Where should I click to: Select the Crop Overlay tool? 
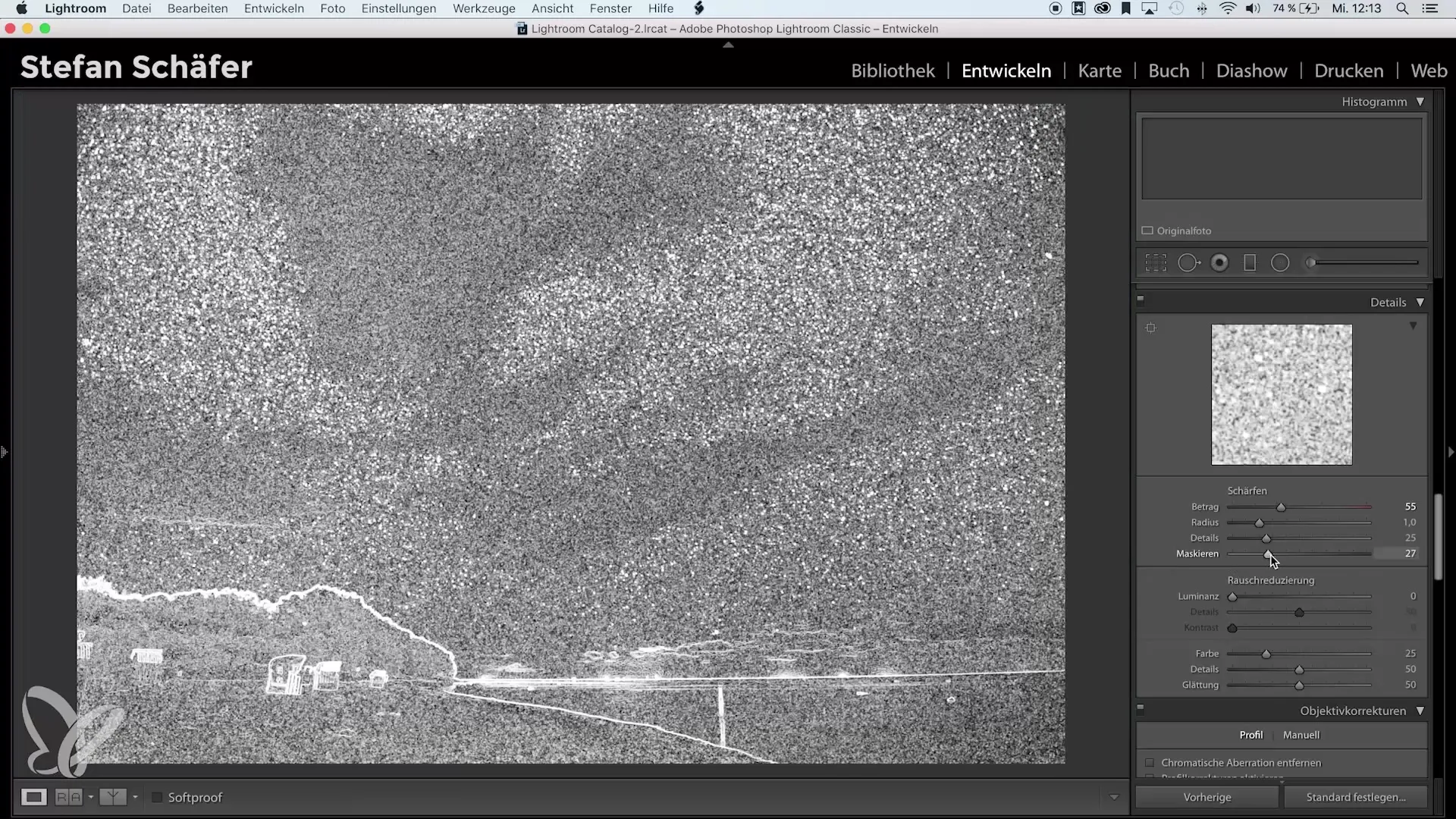point(1156,263)
